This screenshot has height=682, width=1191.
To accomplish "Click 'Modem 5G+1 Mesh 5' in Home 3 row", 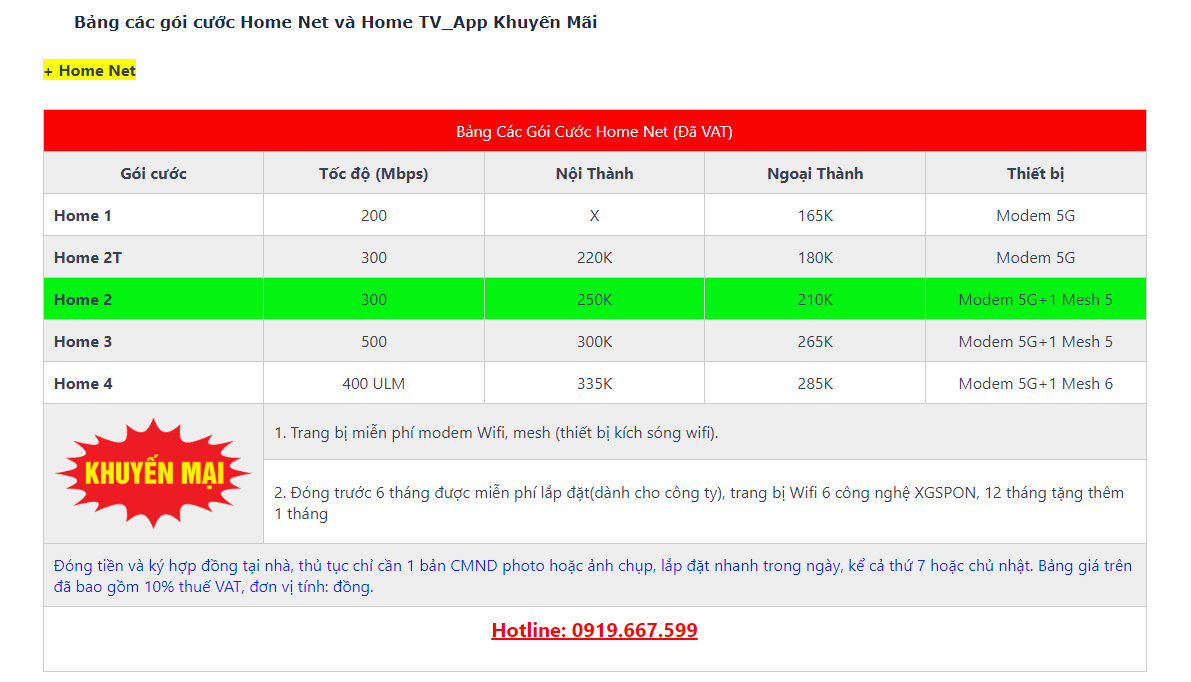I will pos(1035,342).
